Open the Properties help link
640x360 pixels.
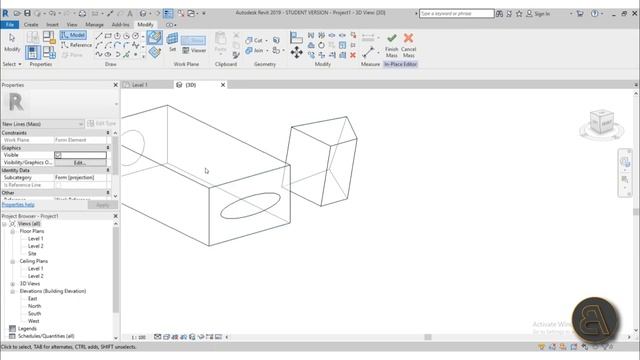(18, 204)
